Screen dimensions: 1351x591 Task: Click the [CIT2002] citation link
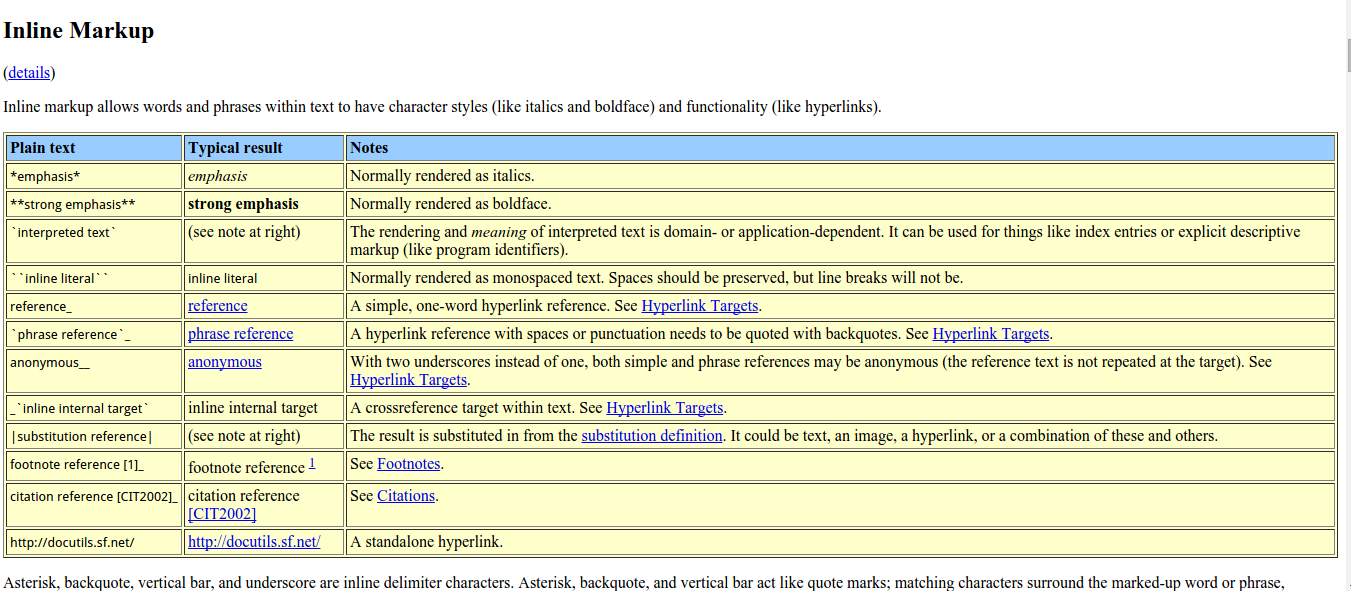(222, 514)
